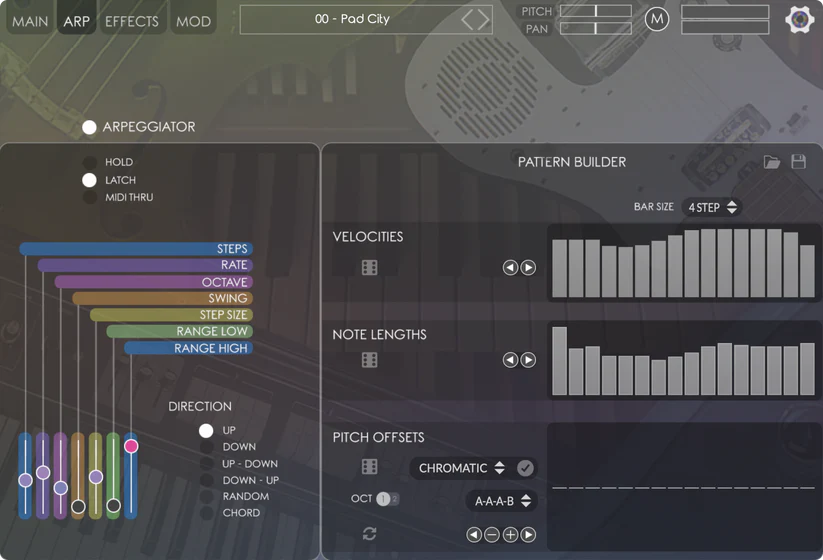Adjust the PAN slider in header
Viewport: 823px width, 560px height.
(596, 28)
